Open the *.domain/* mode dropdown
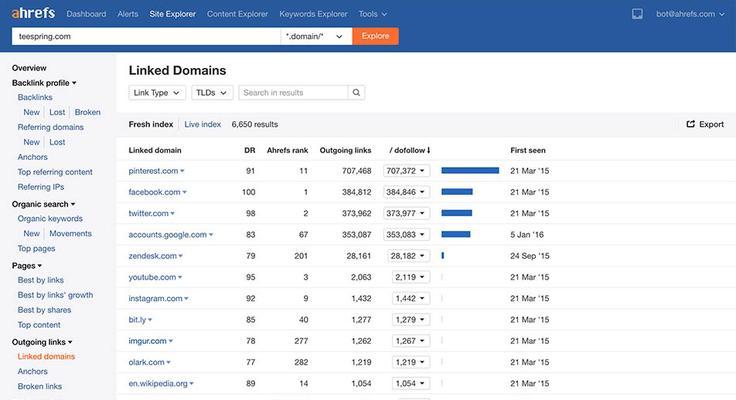 point(316,36)
